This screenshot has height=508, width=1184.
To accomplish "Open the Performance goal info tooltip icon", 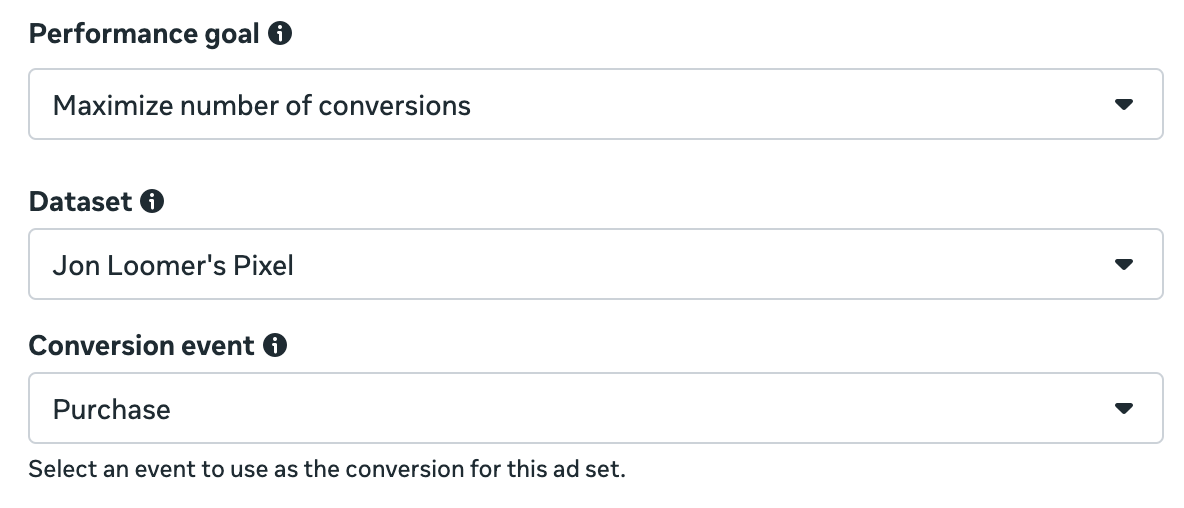I will pyautogui.click(x=279, y=33).
